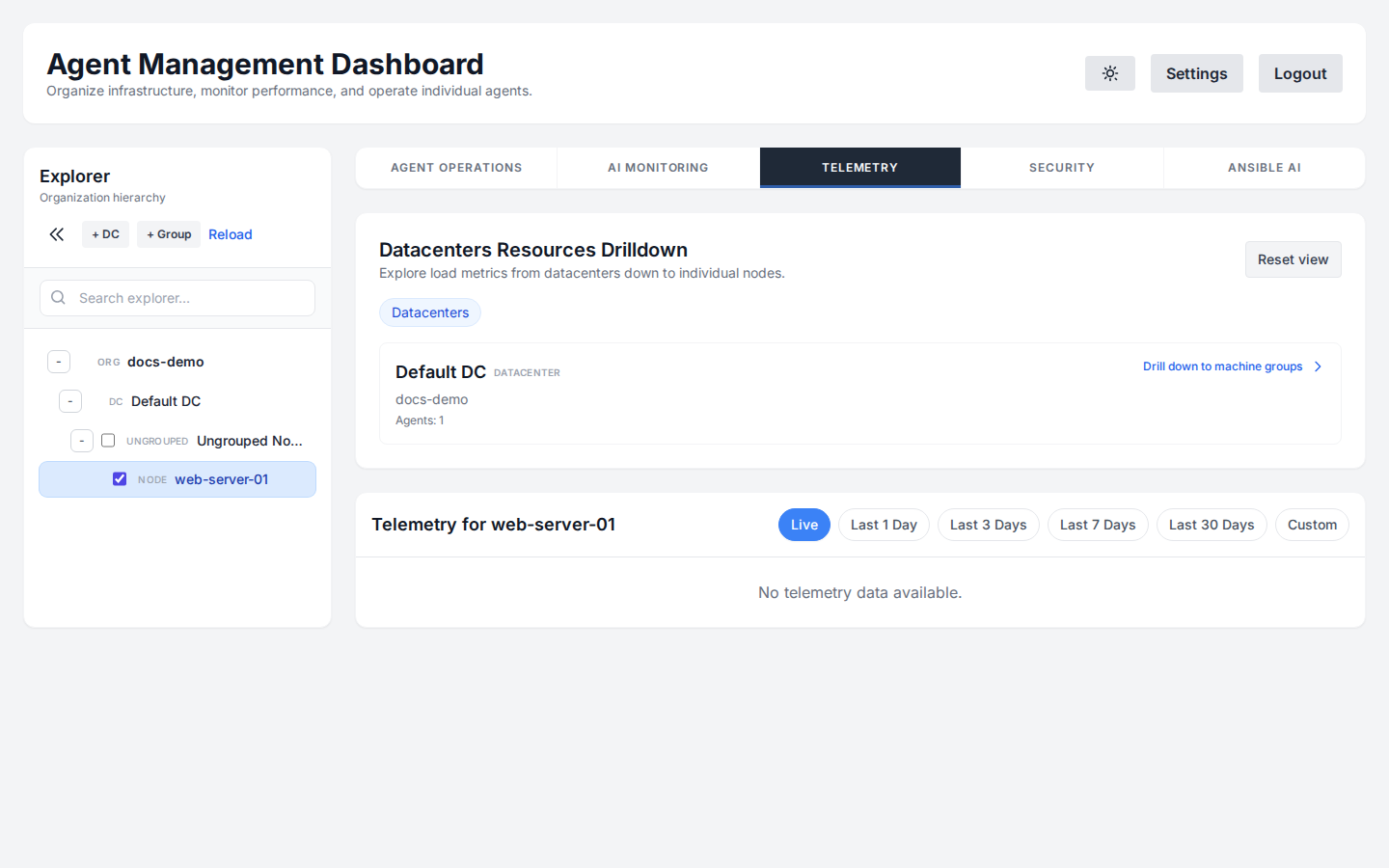
Task: Check the Ungrouped Nodes checkbox
Action: 108,440
